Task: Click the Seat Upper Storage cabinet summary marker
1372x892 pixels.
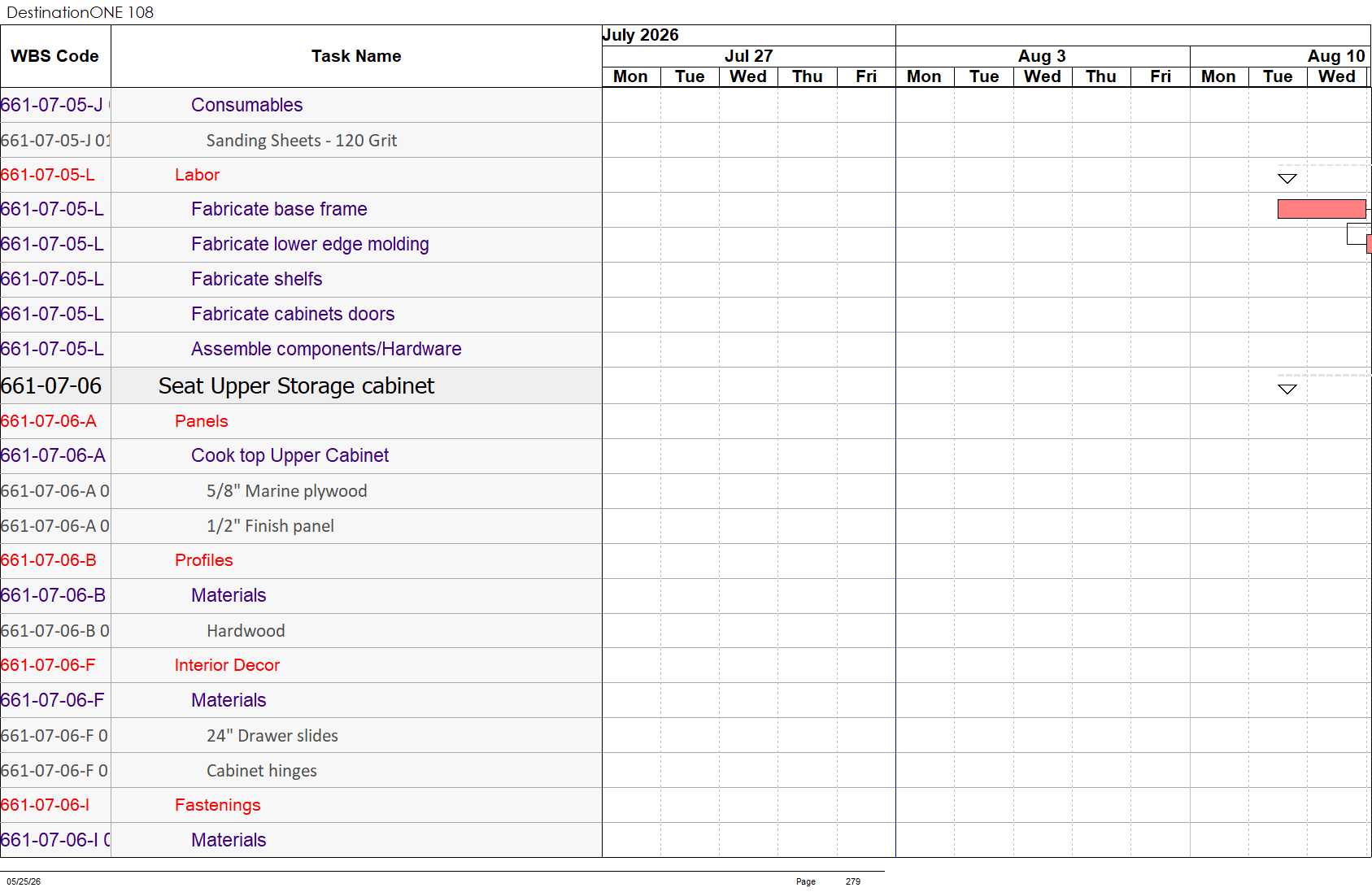Action: pos(1287,389)
